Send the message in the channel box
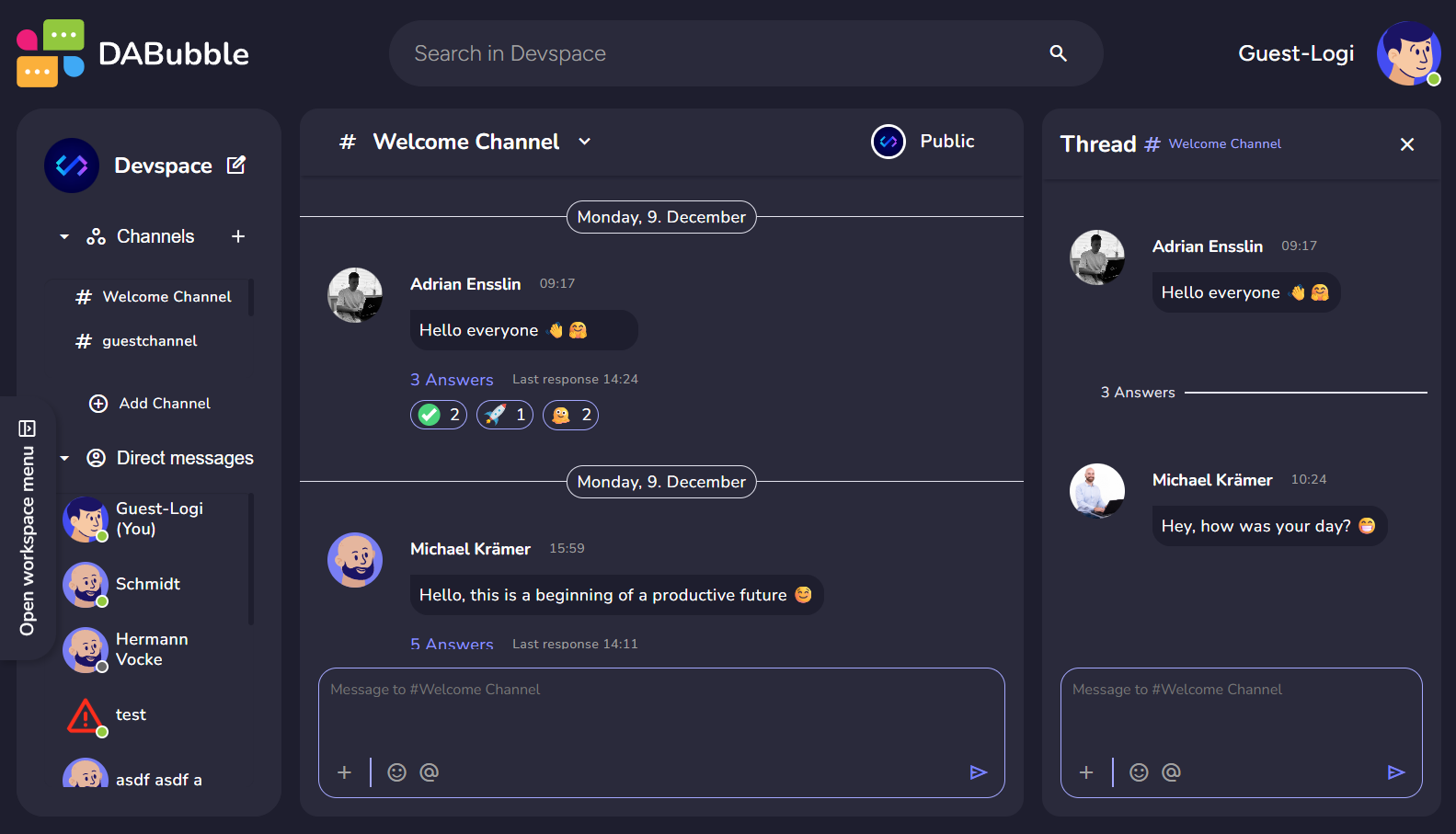Viewport: 1456px width, 834px height. [978, 772]
